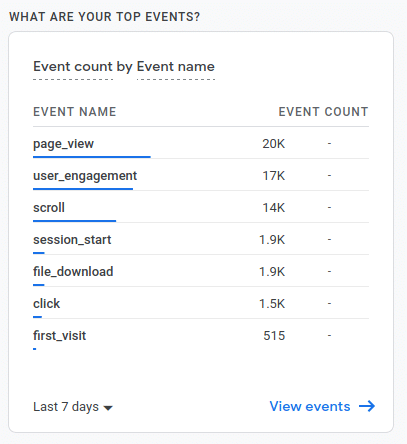Click the 1.9K count for session_start

[272, 240]
